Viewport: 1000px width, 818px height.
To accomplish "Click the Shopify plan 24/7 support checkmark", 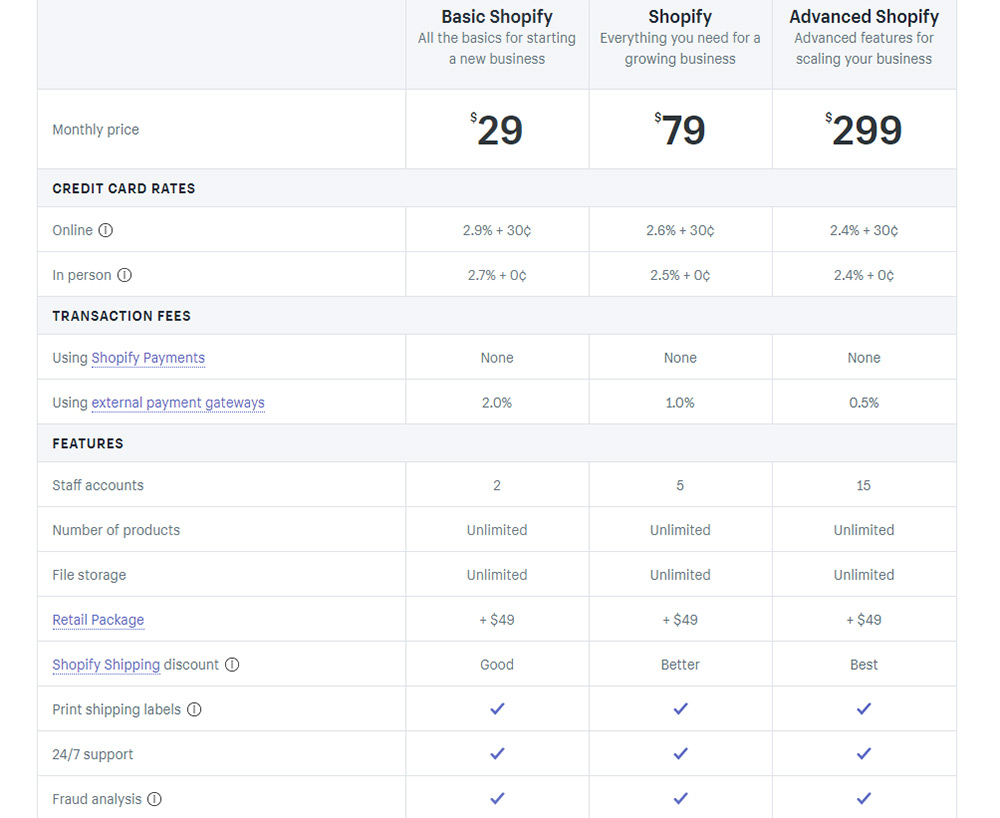I will 680,754.
